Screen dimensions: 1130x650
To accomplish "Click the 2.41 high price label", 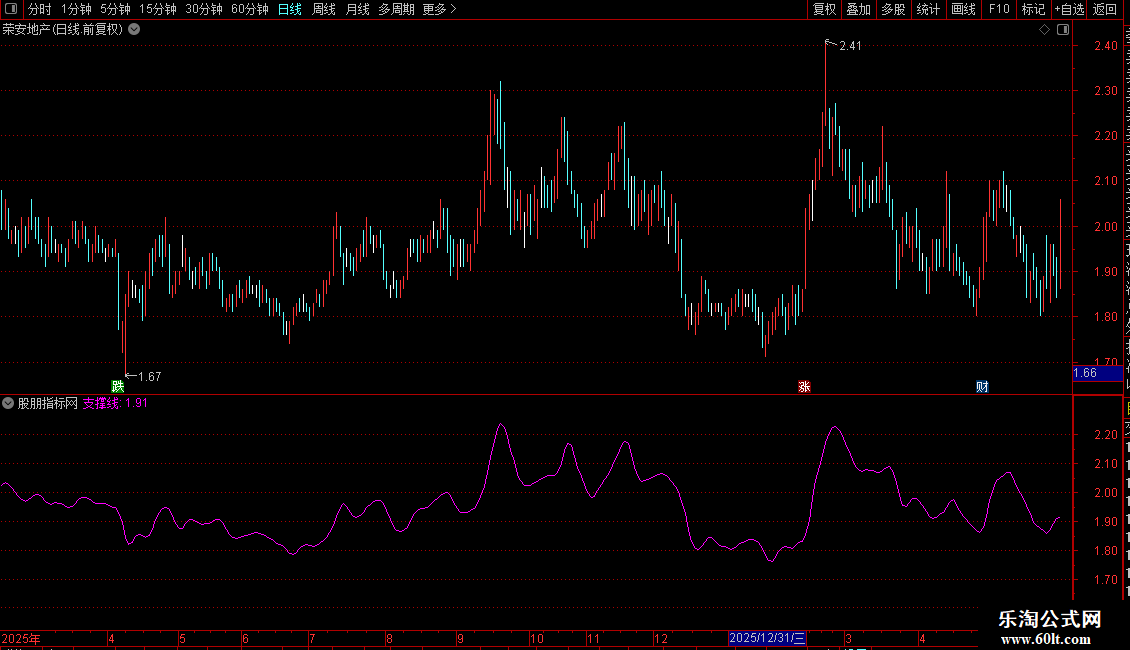I will click(850, 46).
